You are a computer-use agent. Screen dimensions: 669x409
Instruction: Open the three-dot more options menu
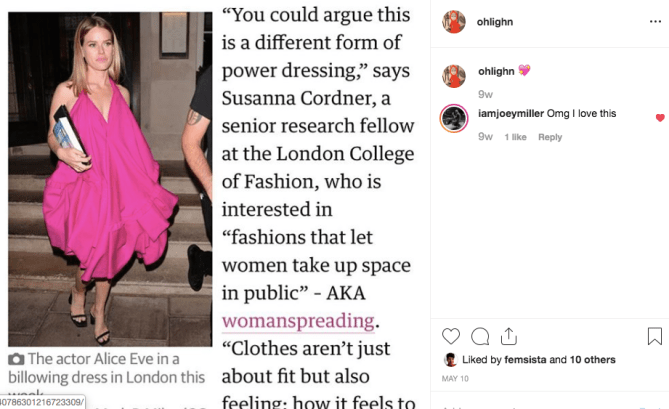click(655, 21)
